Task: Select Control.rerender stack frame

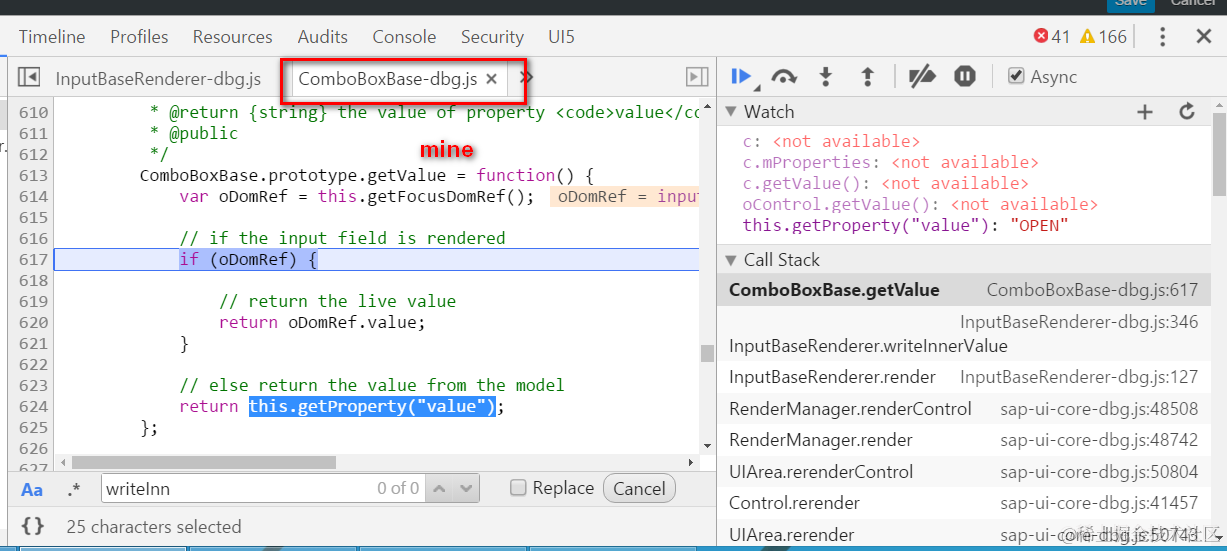Action: click(x=965, y=503)
